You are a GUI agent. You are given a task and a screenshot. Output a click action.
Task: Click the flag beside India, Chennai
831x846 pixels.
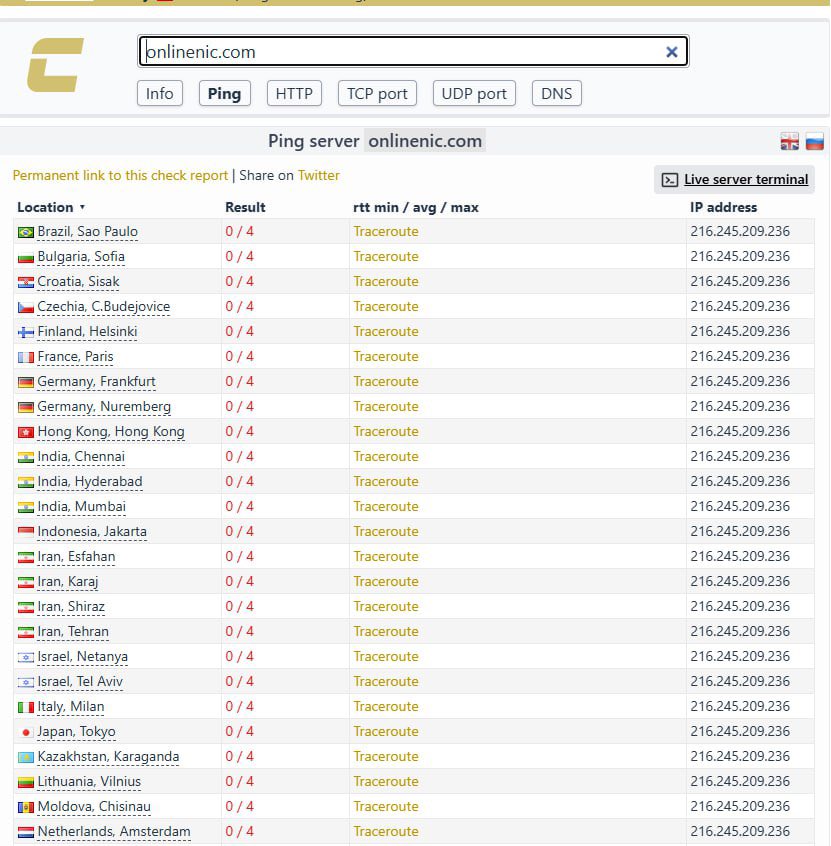tap(26, 458)
